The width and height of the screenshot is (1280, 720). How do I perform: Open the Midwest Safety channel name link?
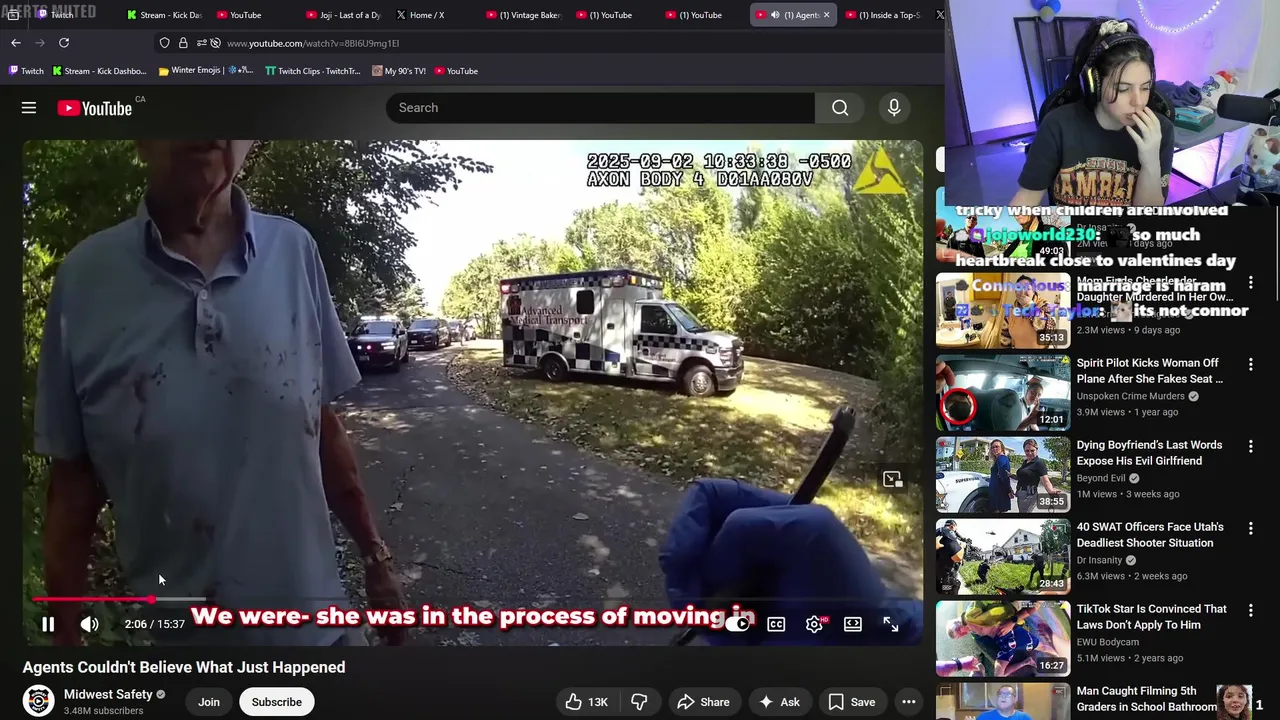(108, 694)
